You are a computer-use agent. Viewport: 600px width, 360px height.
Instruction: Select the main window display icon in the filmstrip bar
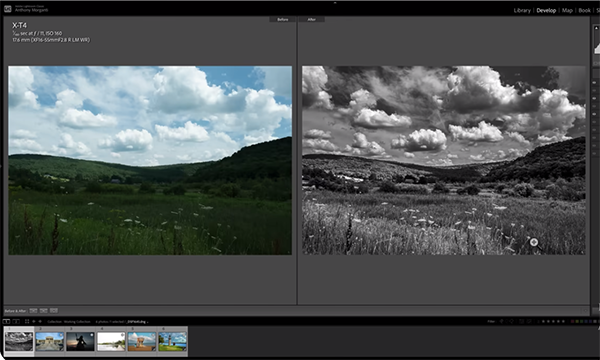pos(6,321)
